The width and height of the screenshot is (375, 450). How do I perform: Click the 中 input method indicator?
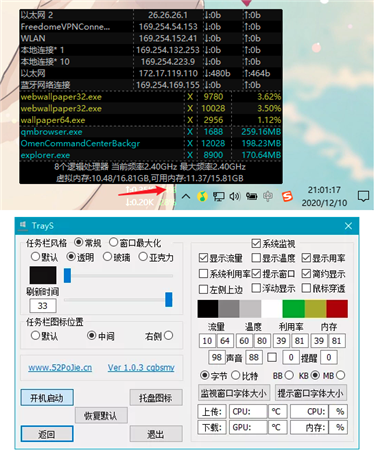click(268, 197)
